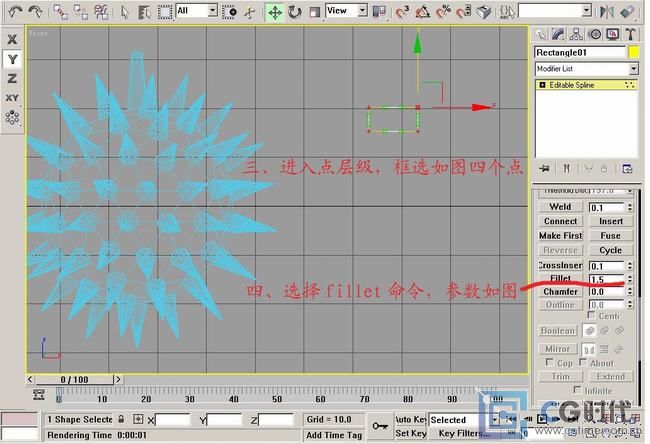The width and height of the screenshot is (650, 444).
Task: Click the Pin Stack icon below the stack
Action: pyautogui.click(x=545, y=168)
